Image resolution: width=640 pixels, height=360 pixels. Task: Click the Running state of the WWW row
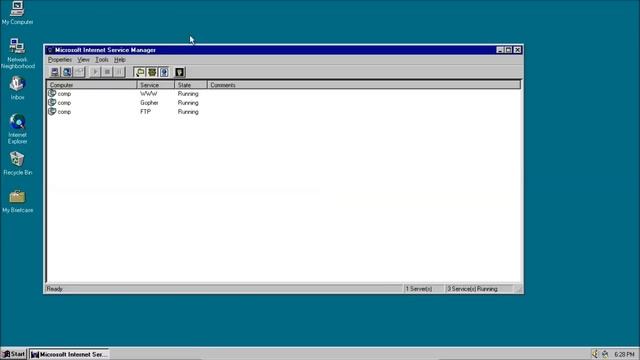coord(188,94)
